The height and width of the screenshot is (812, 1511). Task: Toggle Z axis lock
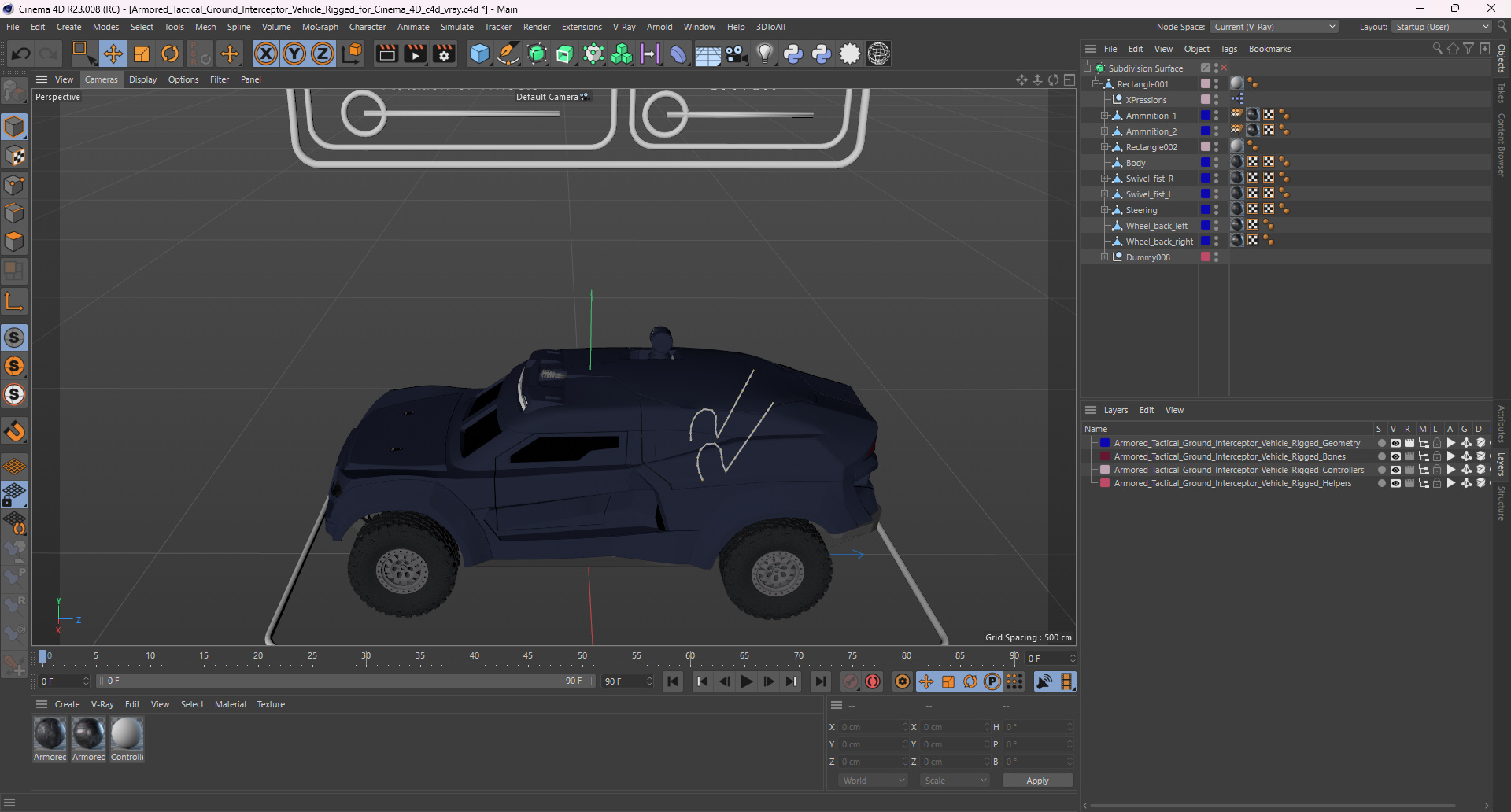(x=323, y=54)
